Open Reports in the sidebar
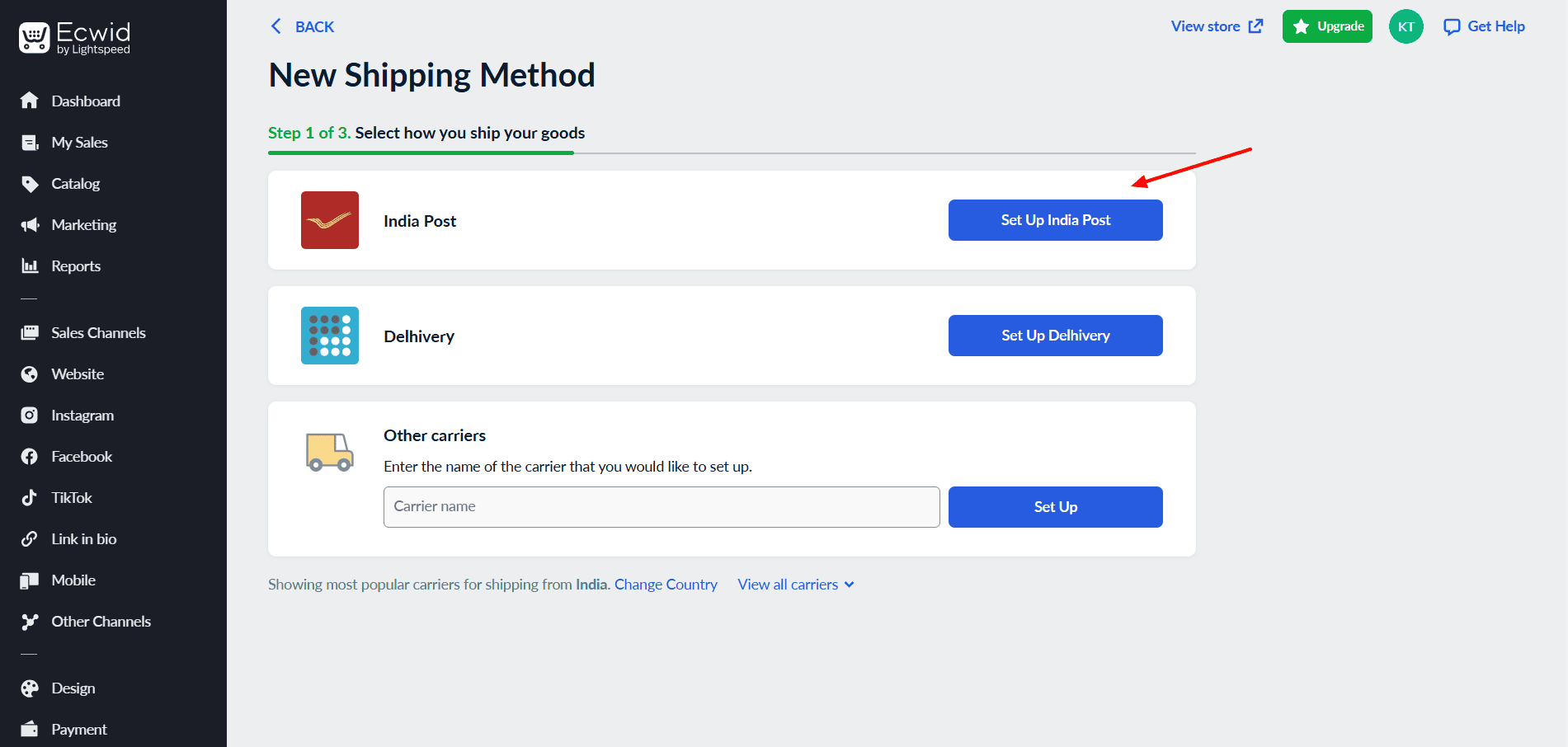 pos(75,266)
